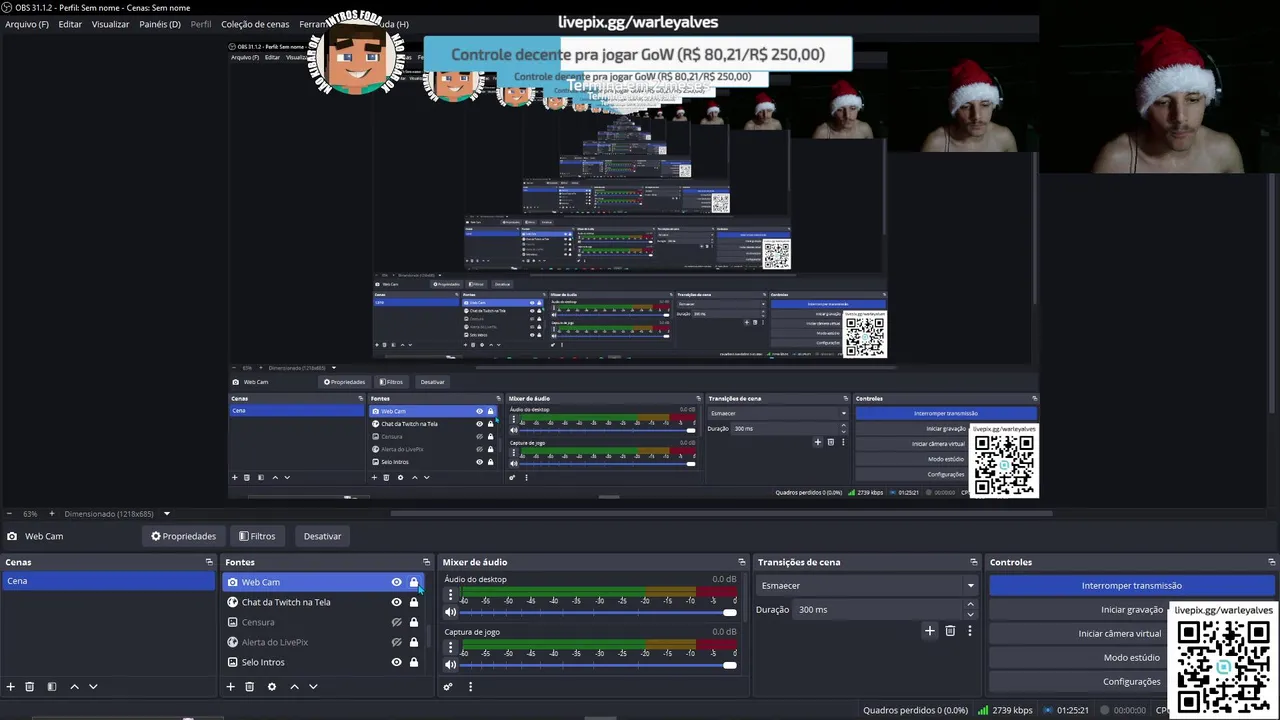Image resolution: width=1280 pixels, height=720 pixels.
Task: Unlock the Censura source
Action: tap(414, 622)
